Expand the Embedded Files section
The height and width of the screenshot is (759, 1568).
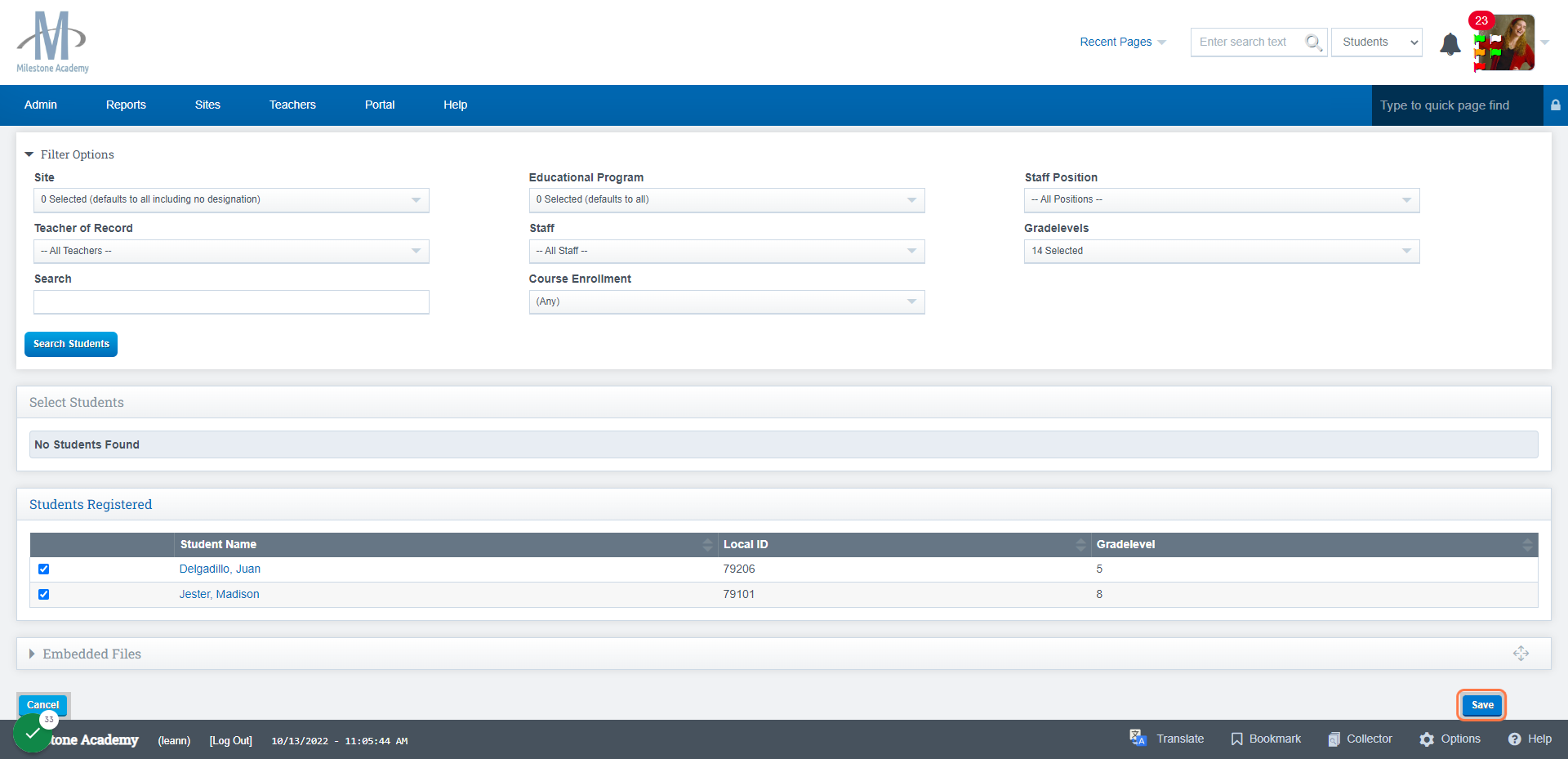click(86, 654)
